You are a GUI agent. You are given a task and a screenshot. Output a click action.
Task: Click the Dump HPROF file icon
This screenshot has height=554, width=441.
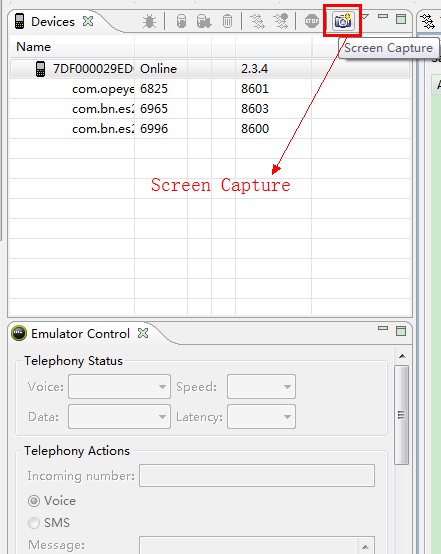(x=204, y=21)
